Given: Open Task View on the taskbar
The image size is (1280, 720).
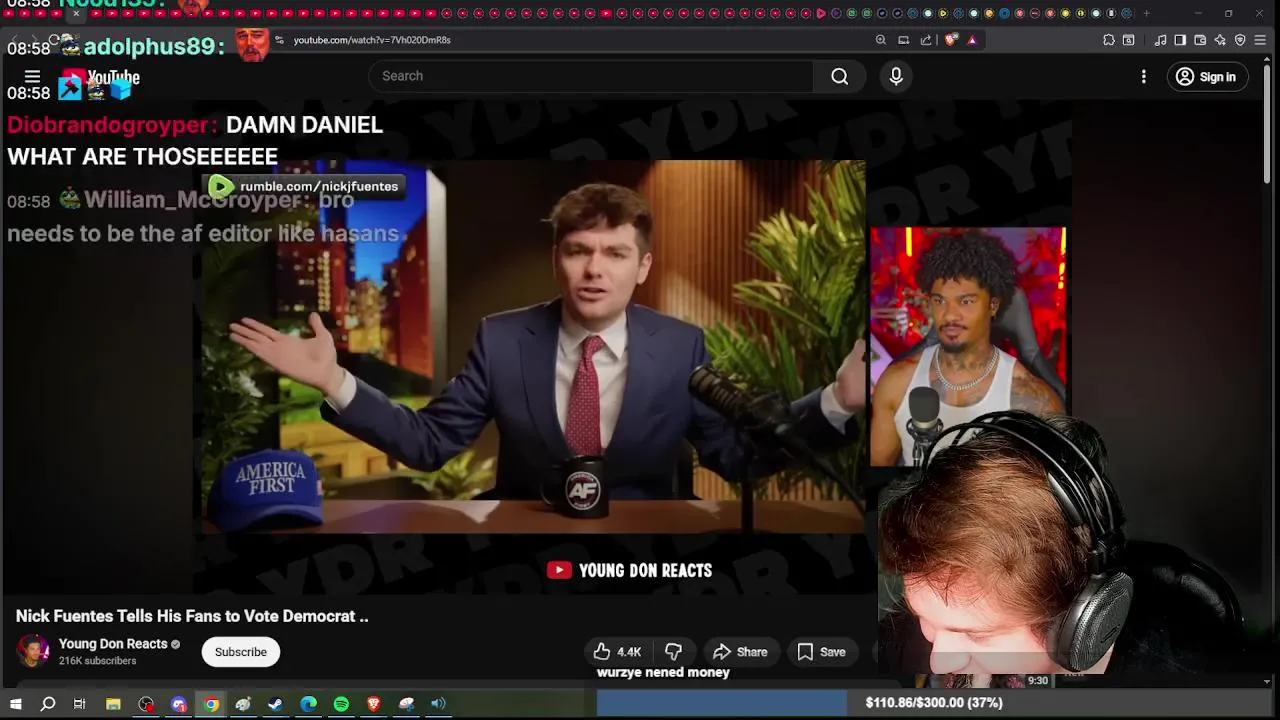Looking at the screenshot, I should pos(80,704).
